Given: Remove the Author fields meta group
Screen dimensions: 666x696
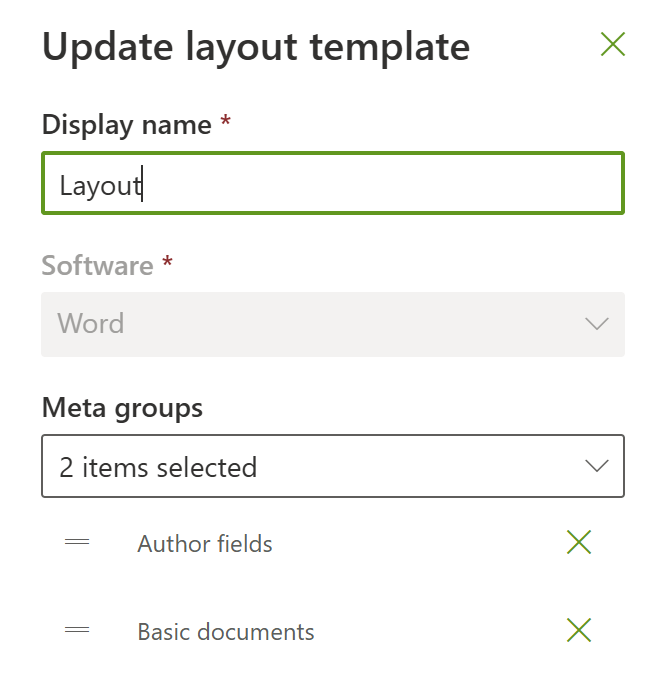Looking at the screenshot, I should coord(579,543).
